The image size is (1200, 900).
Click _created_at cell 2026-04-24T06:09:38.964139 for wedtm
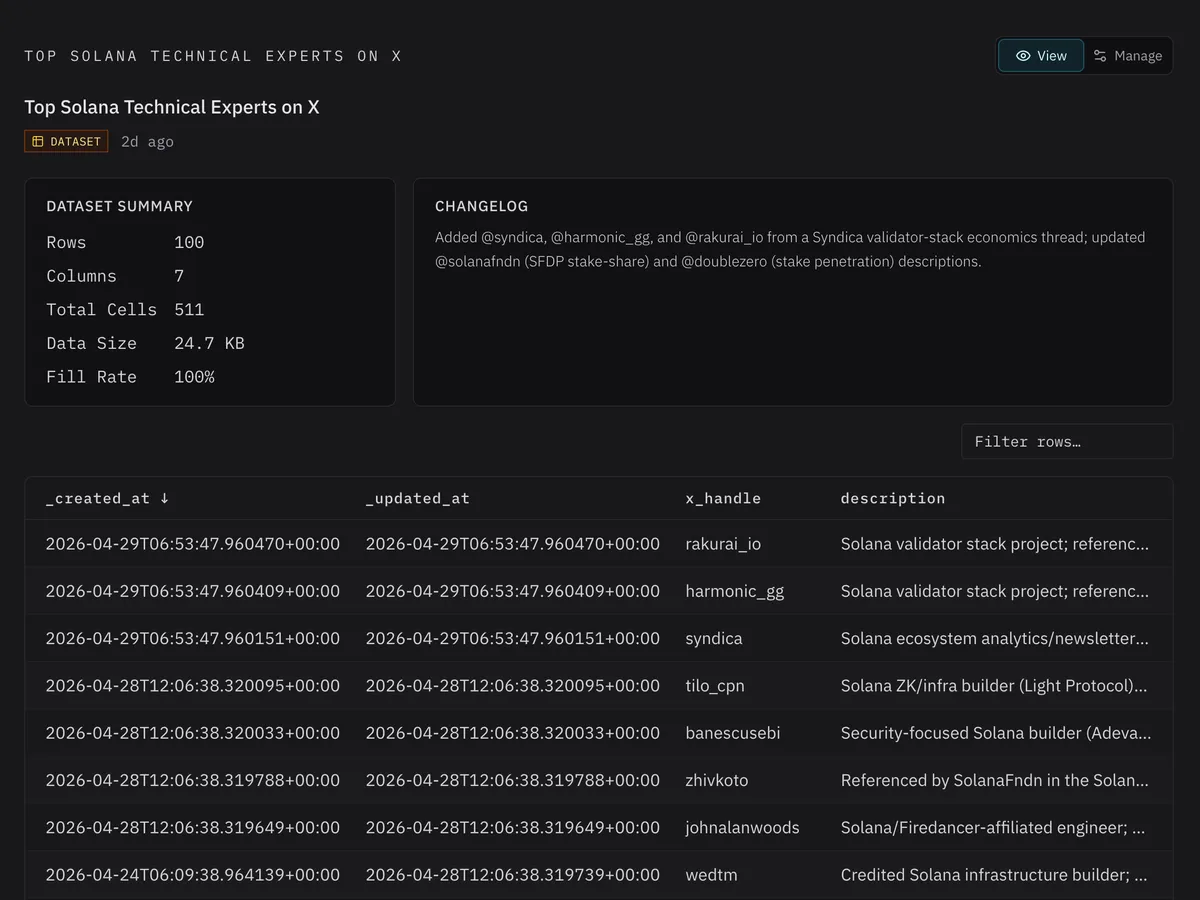pos(193,875)
